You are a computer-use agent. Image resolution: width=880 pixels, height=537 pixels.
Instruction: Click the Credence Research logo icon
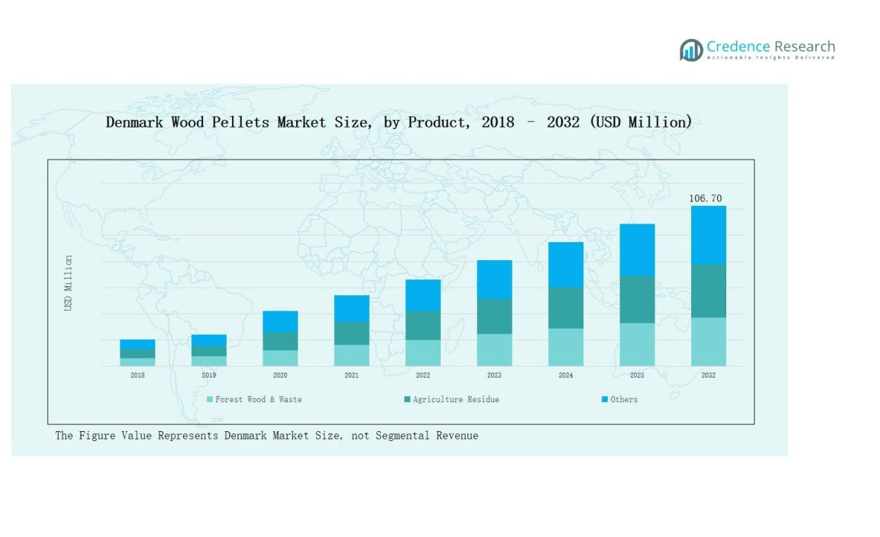tap(690, 49)
